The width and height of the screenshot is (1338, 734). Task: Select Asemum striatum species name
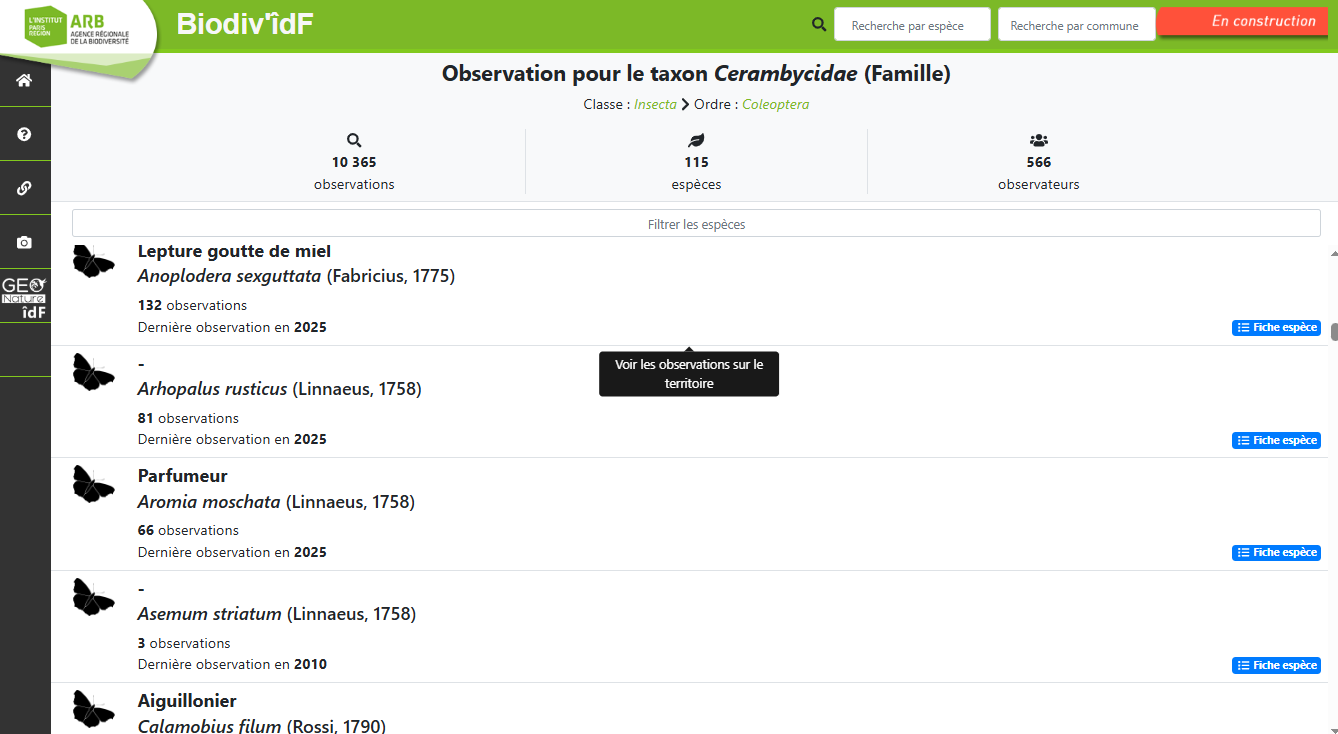pos(209,614)
